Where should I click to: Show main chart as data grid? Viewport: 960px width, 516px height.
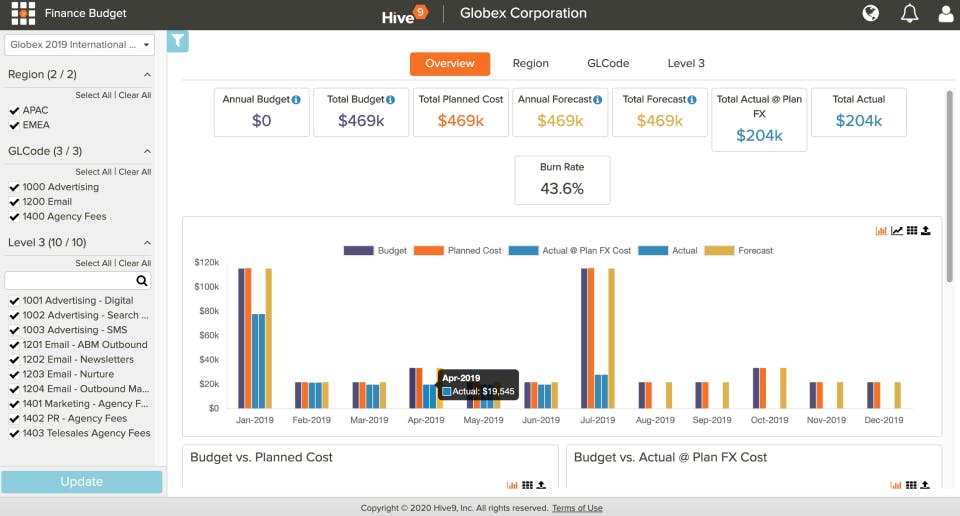tap(912, 231)
